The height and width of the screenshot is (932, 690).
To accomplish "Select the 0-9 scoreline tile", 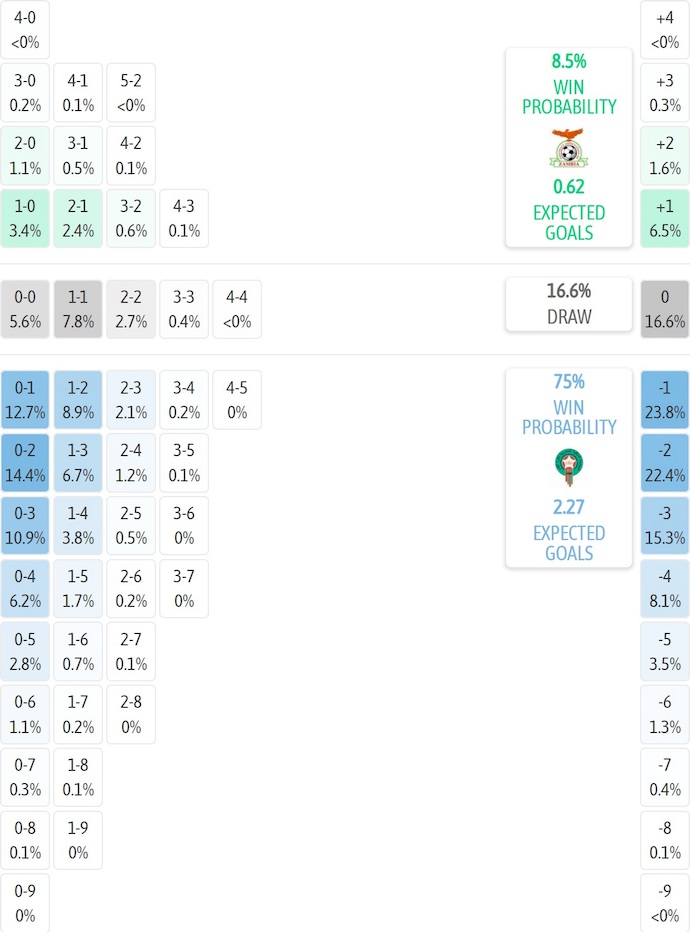I will click(25, 902).
